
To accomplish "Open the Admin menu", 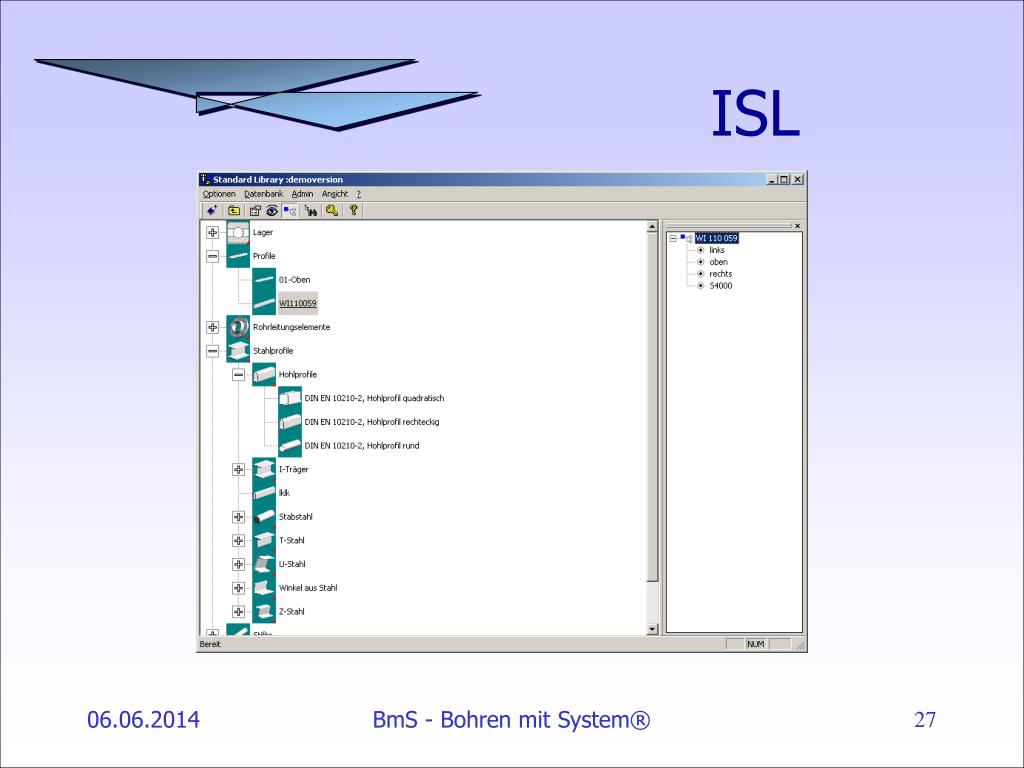I will tap(302, 194).
